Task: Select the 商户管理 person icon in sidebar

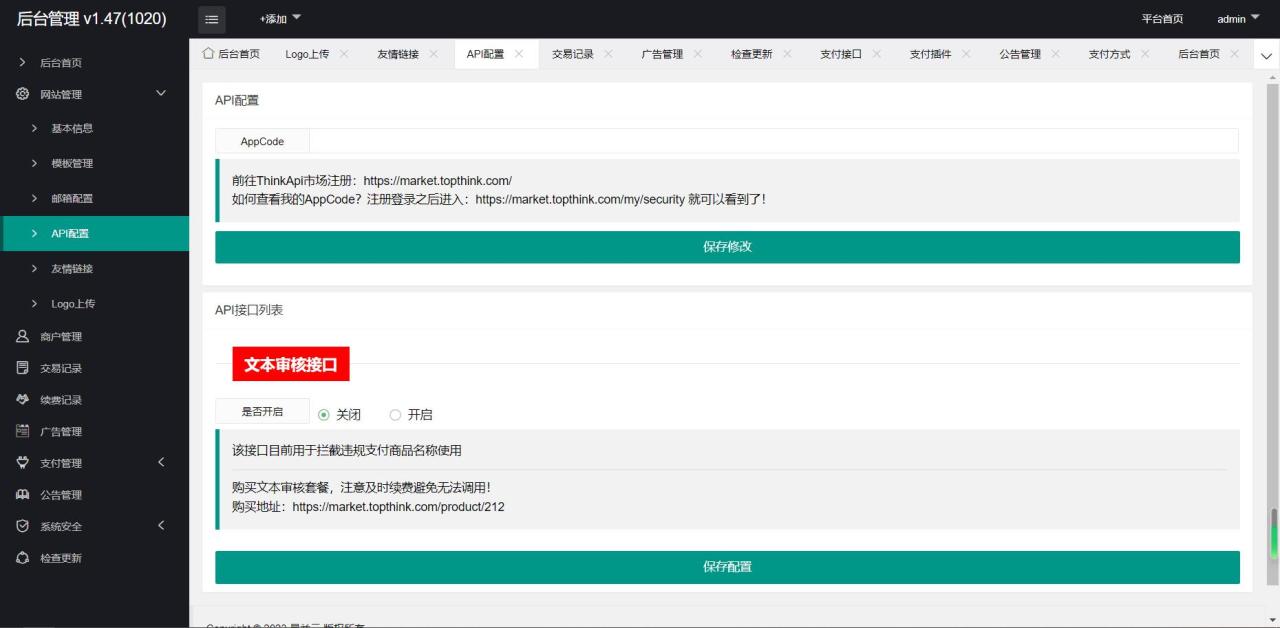Action: tap(22, 336)
